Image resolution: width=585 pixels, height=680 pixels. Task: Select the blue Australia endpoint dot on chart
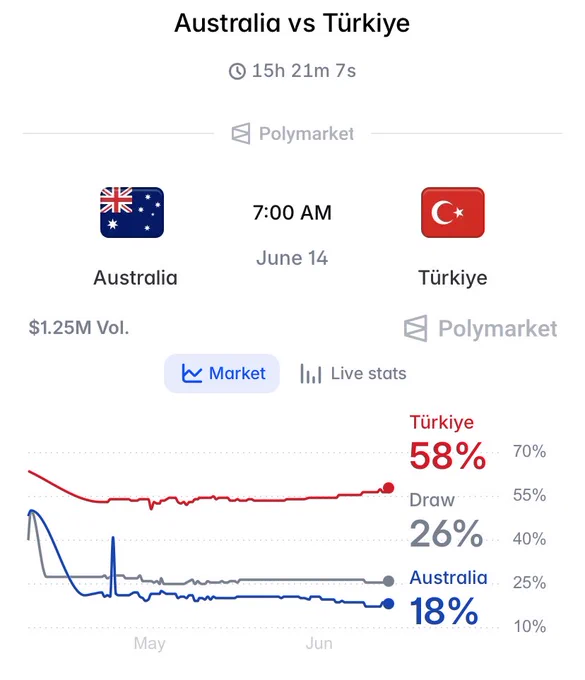(389, 604)
